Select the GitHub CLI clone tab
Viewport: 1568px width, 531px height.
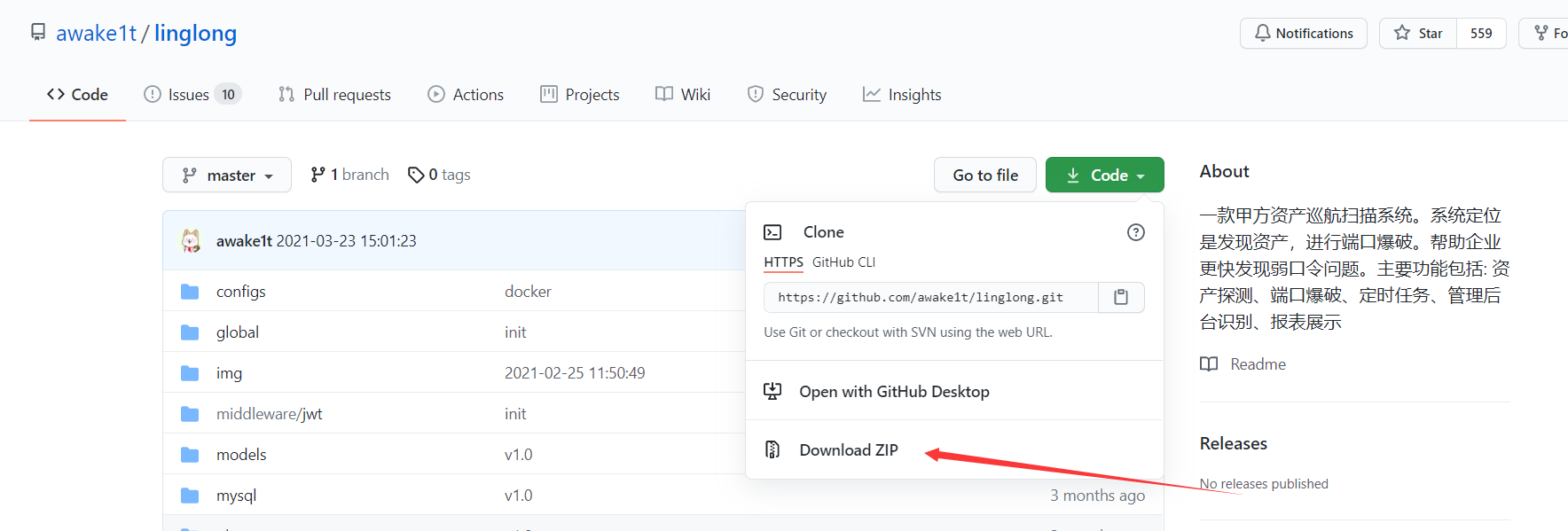[843, 262]
